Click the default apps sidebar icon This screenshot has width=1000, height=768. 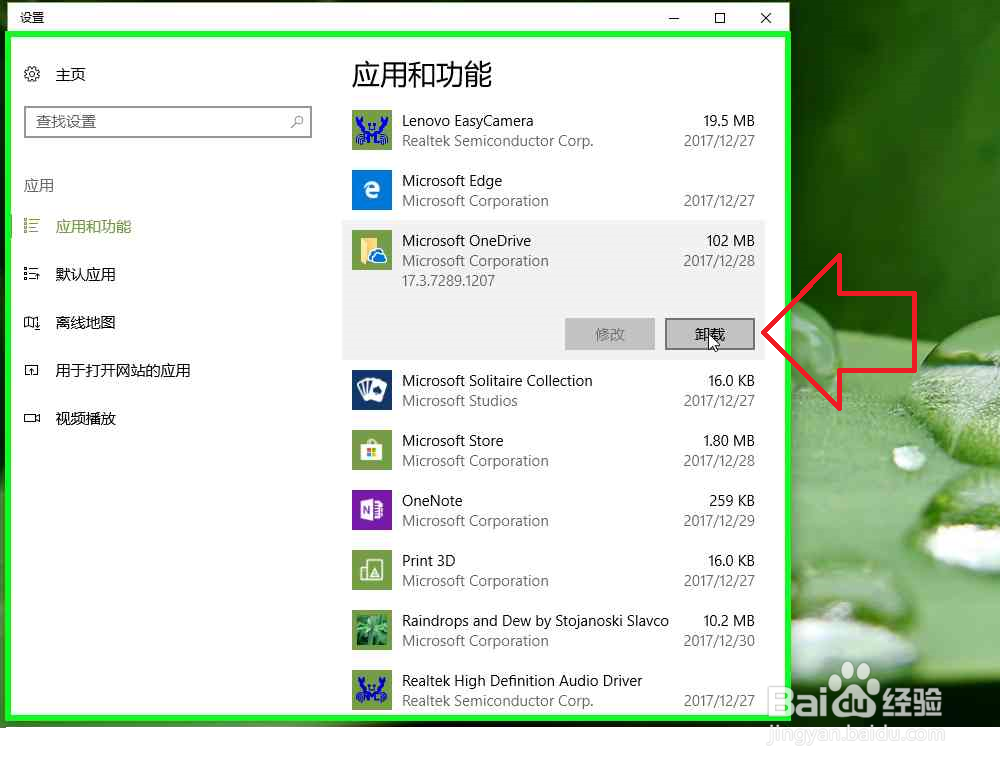point(32,274)
